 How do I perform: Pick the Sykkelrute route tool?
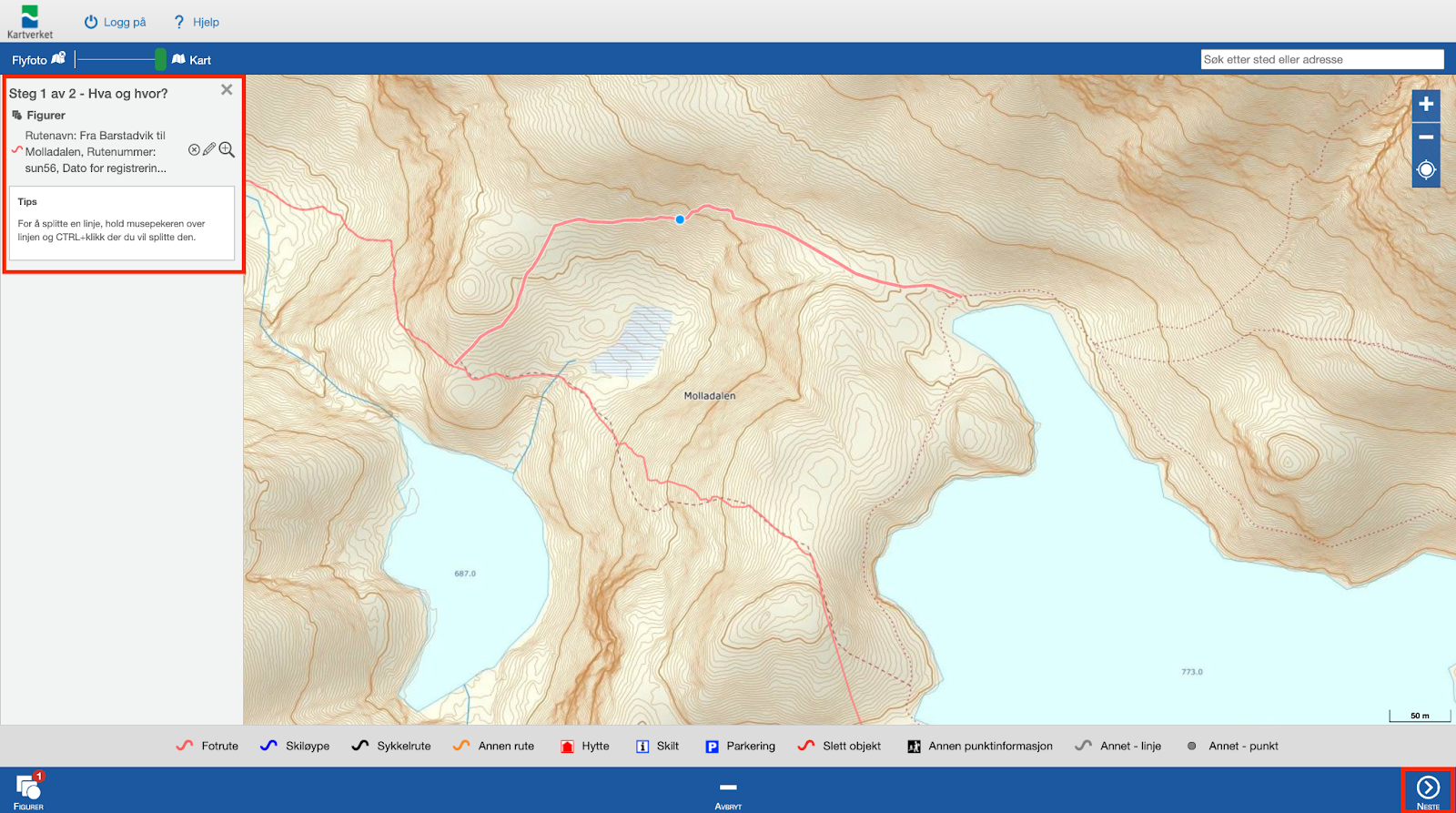tap(391, 746)
